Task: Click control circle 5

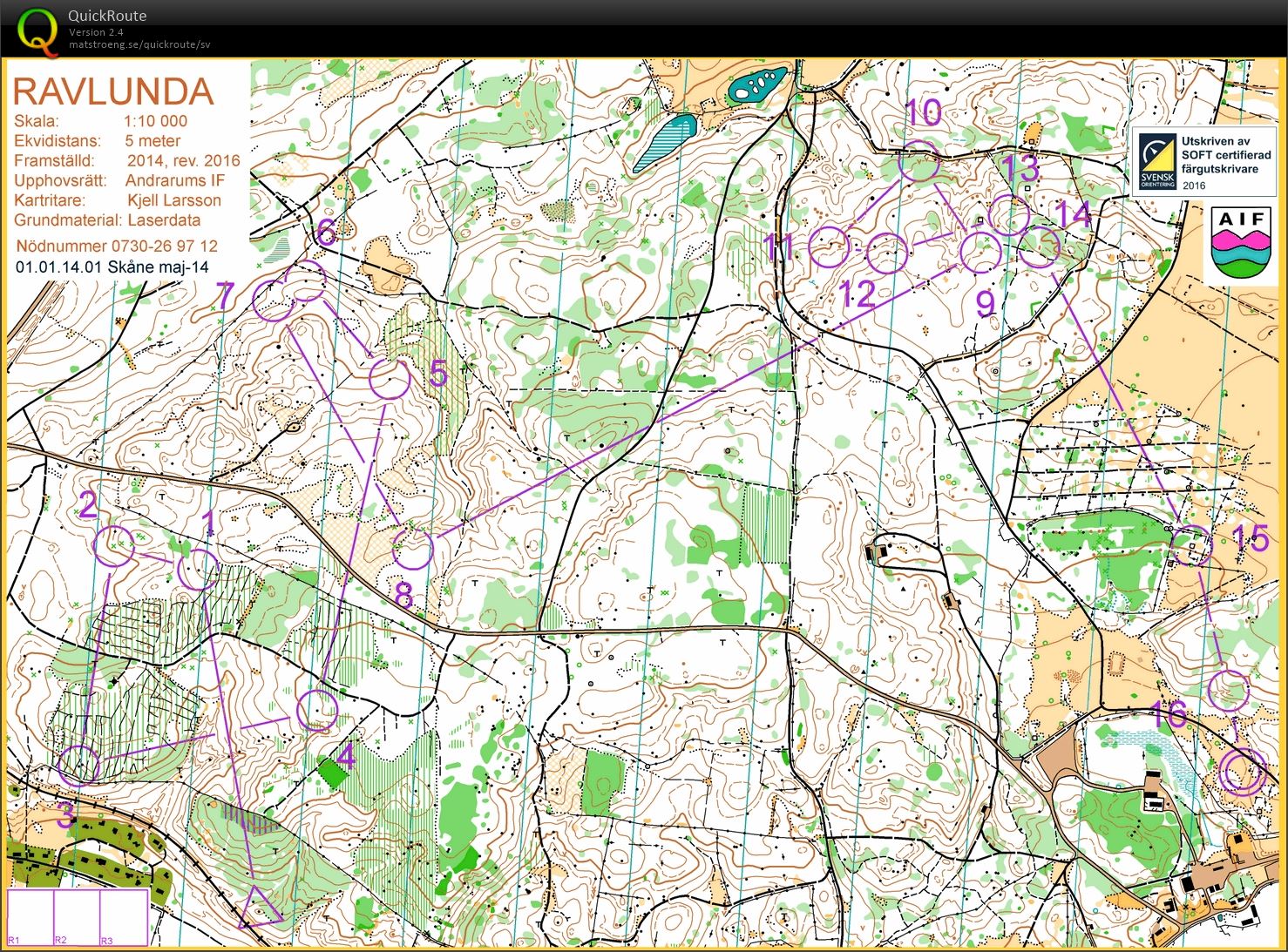Action: 390,379
